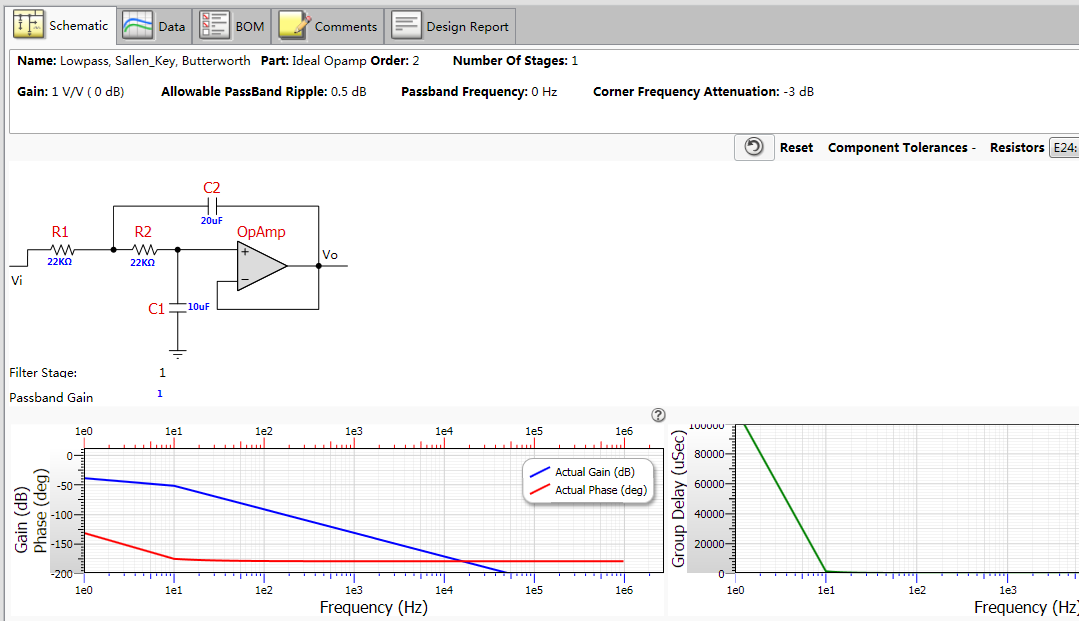Select resistor R2 label in schematic
The height and width of the screenshot is (621, 1079).
(143, 231)
